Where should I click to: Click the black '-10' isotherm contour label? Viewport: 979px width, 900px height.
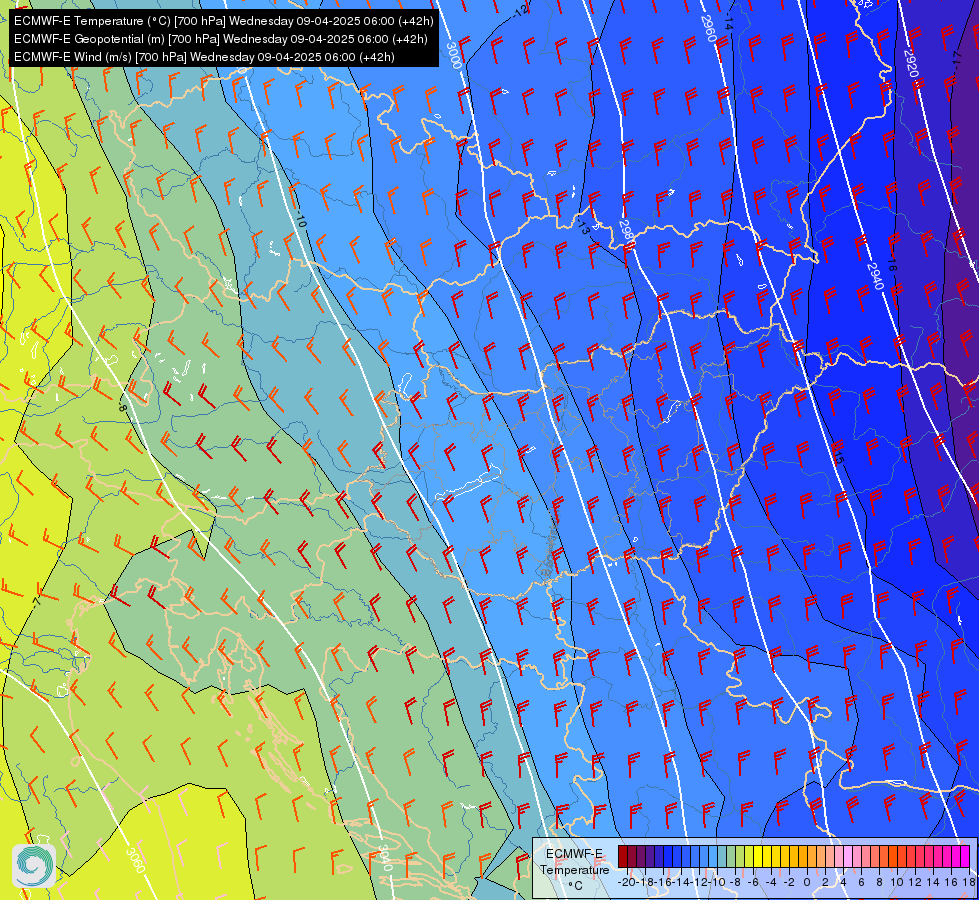coord(301,220)
